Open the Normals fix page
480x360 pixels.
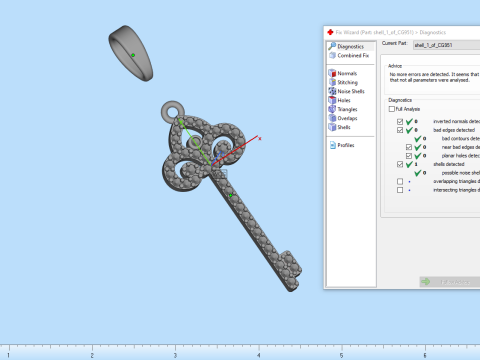coord(343,73)
